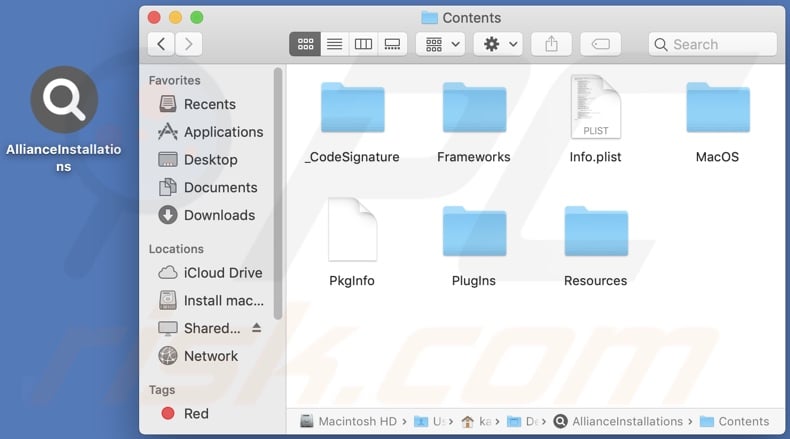
Task: Go forward with the right arrow button
Action: point(189,44)
